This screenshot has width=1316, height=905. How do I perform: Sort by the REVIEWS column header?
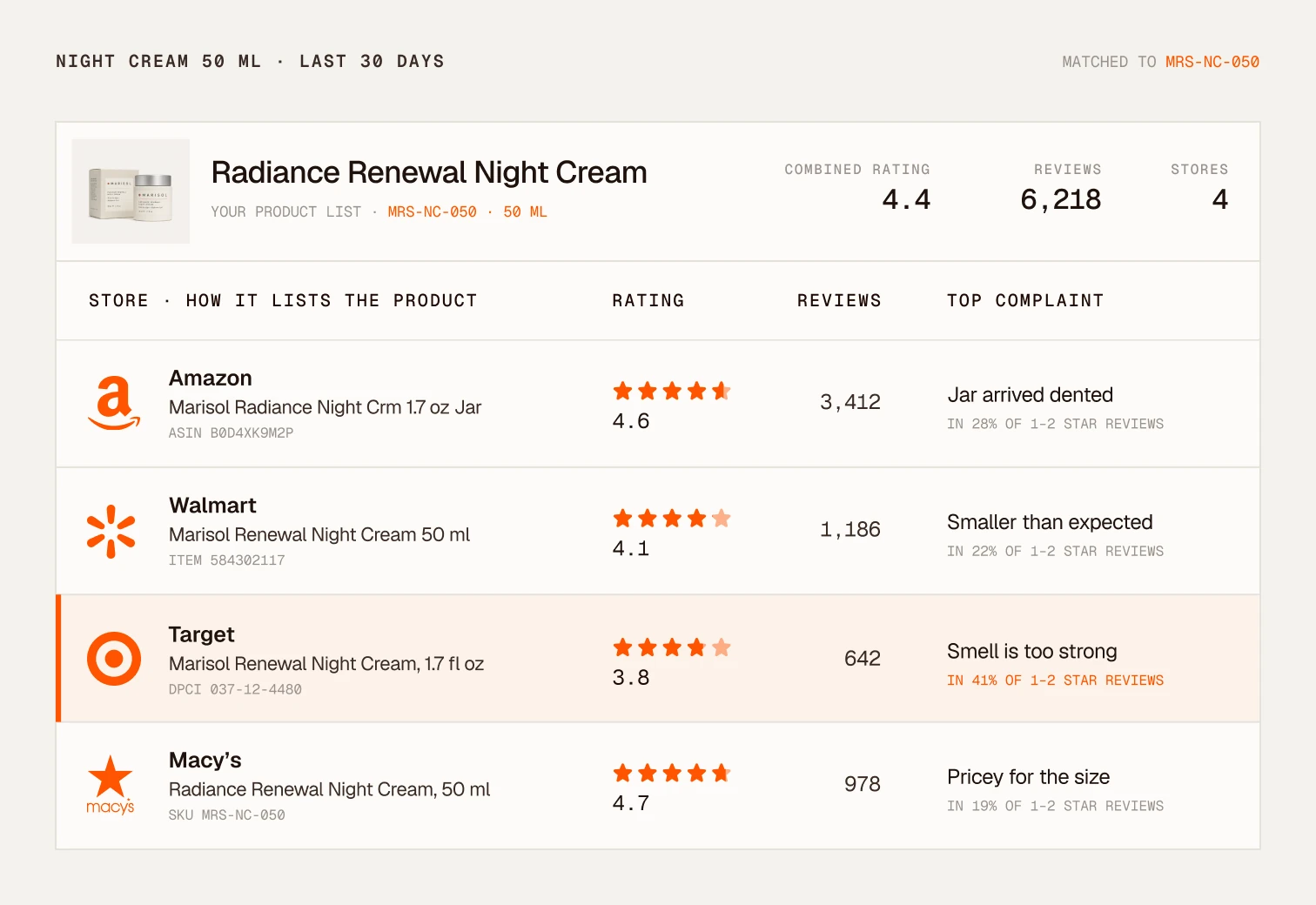(839, 301)
